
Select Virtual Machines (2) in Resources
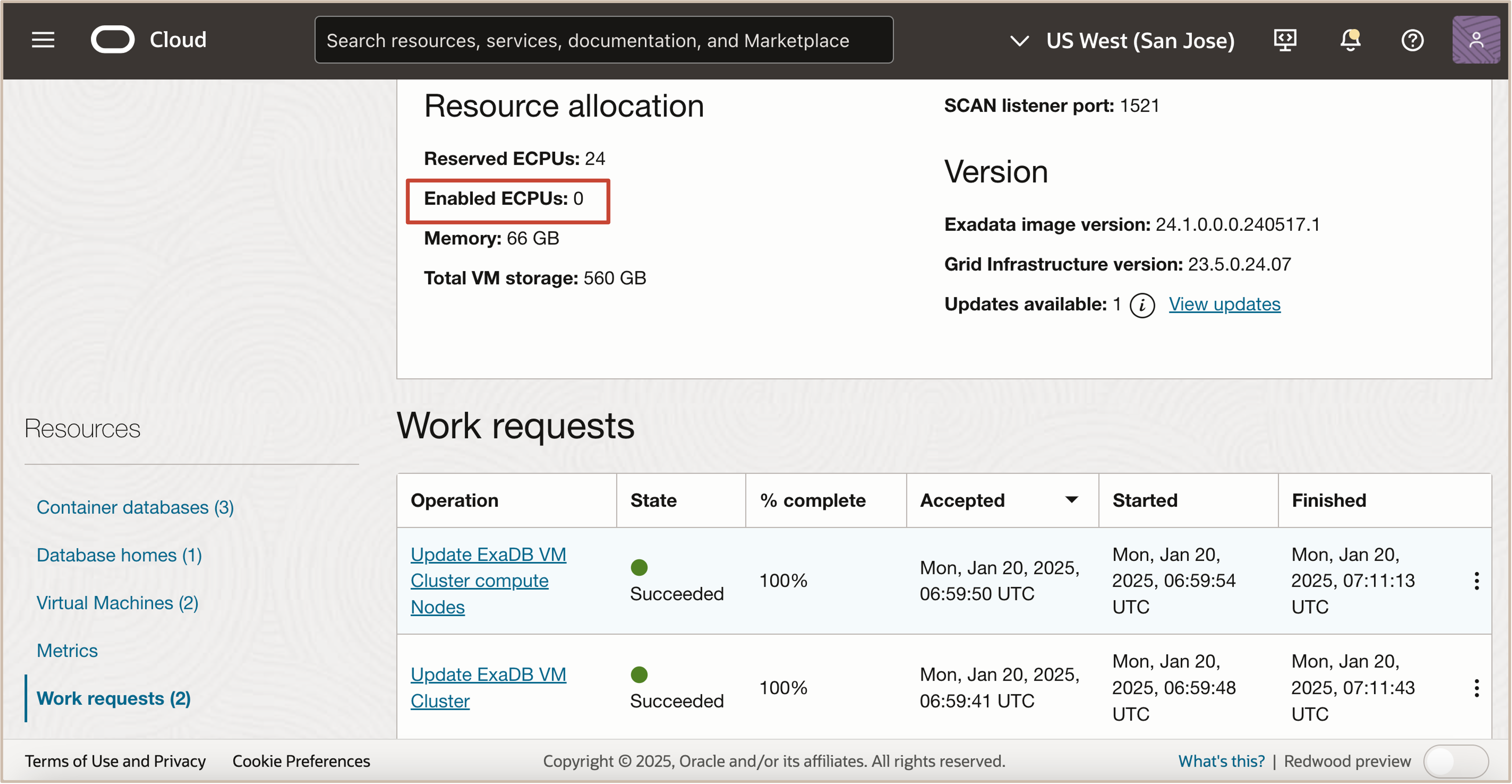coord(117,603)
